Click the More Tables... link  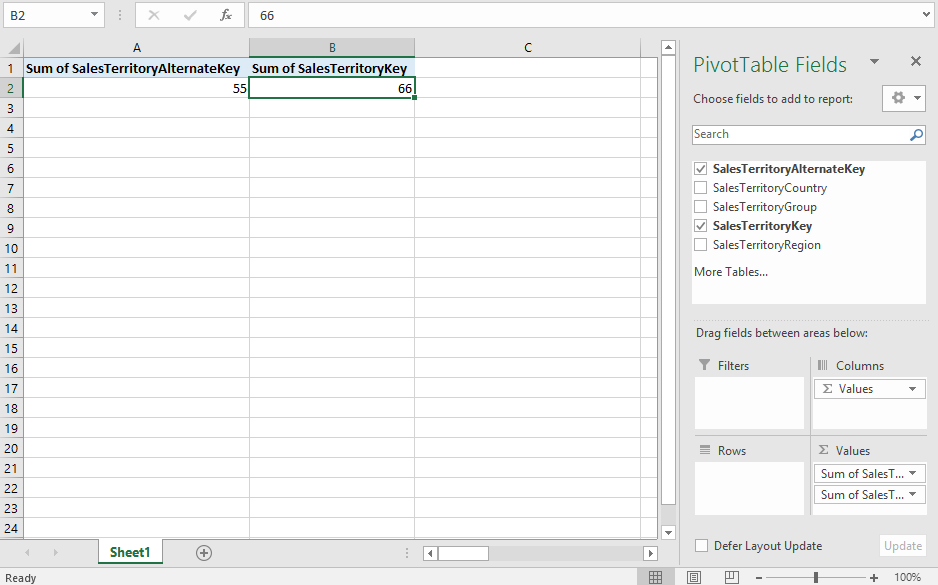point(730,272)
